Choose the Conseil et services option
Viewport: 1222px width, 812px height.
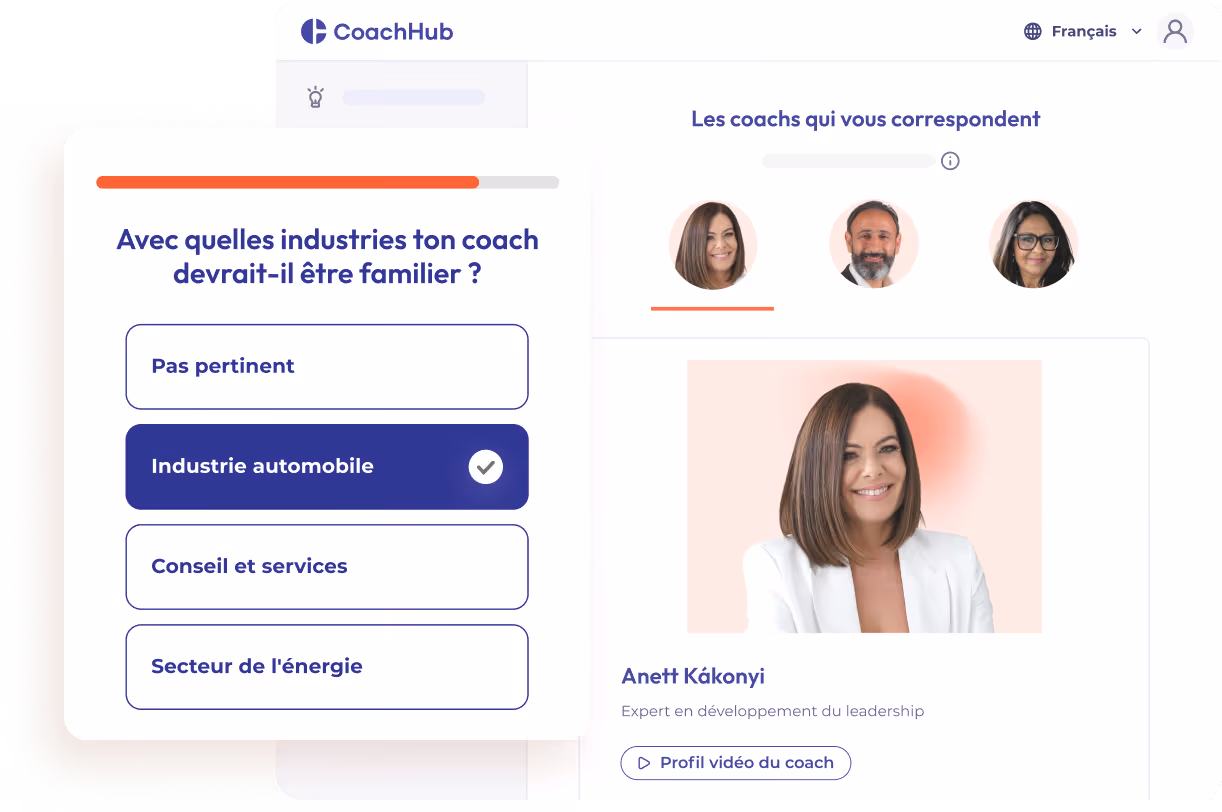327,567
